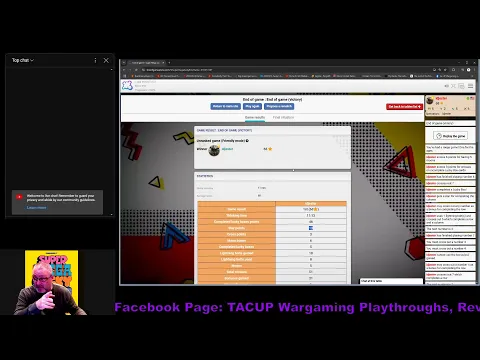The height and width of the screenshot is (360, 480).
Task: Click the chat windows icon in site header
Action: tap(462, 86)
